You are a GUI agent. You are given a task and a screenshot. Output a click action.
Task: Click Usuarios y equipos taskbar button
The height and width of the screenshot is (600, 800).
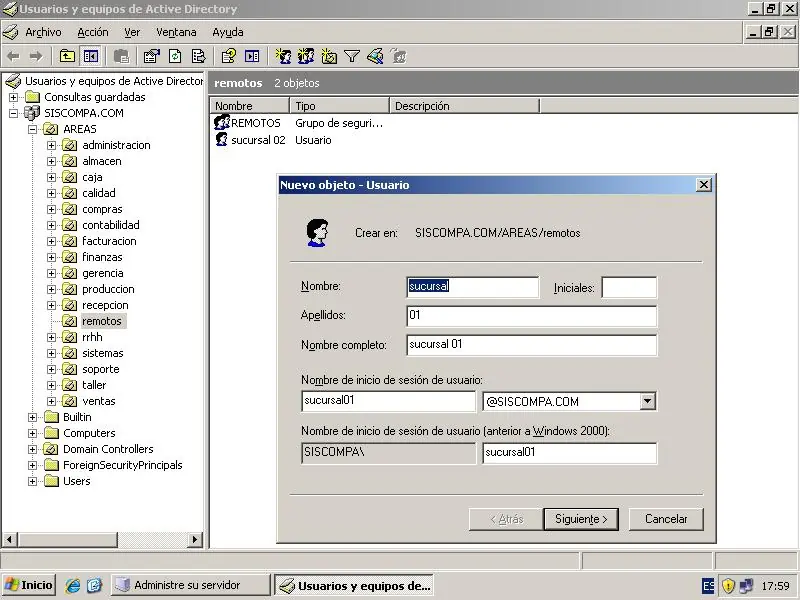tap(354, 586)
